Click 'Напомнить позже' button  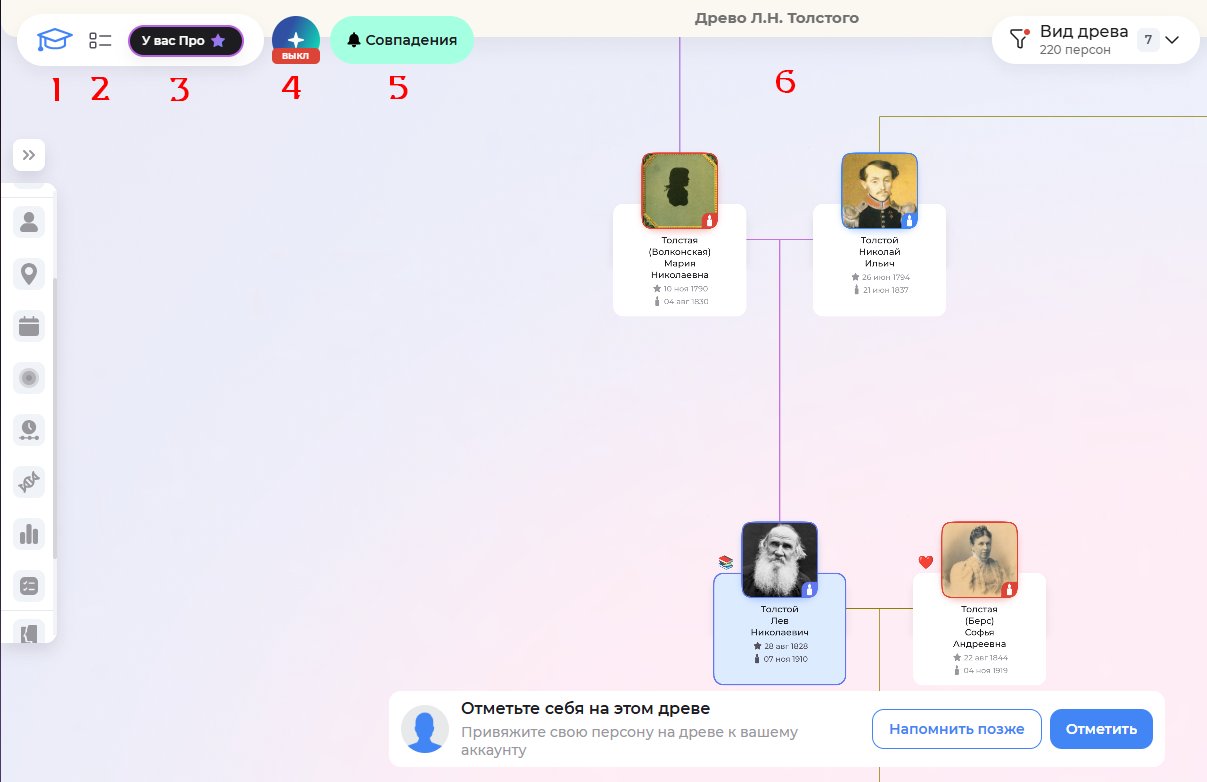[957, 729]
